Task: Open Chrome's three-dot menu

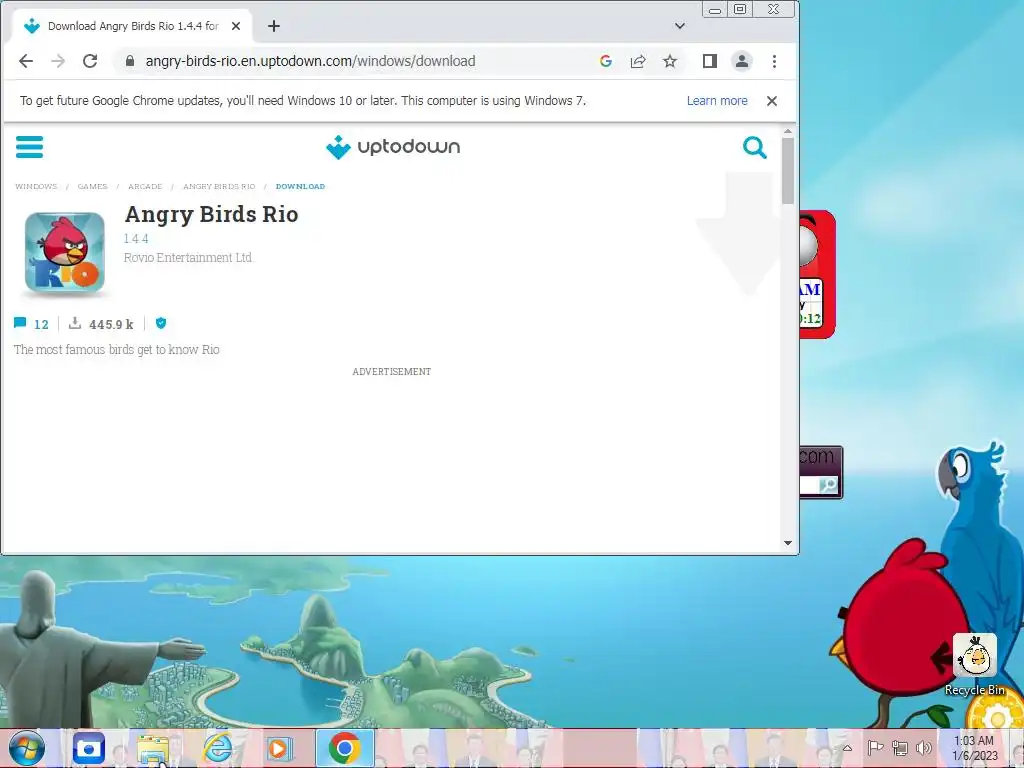Action: click(x=774, y=61)
